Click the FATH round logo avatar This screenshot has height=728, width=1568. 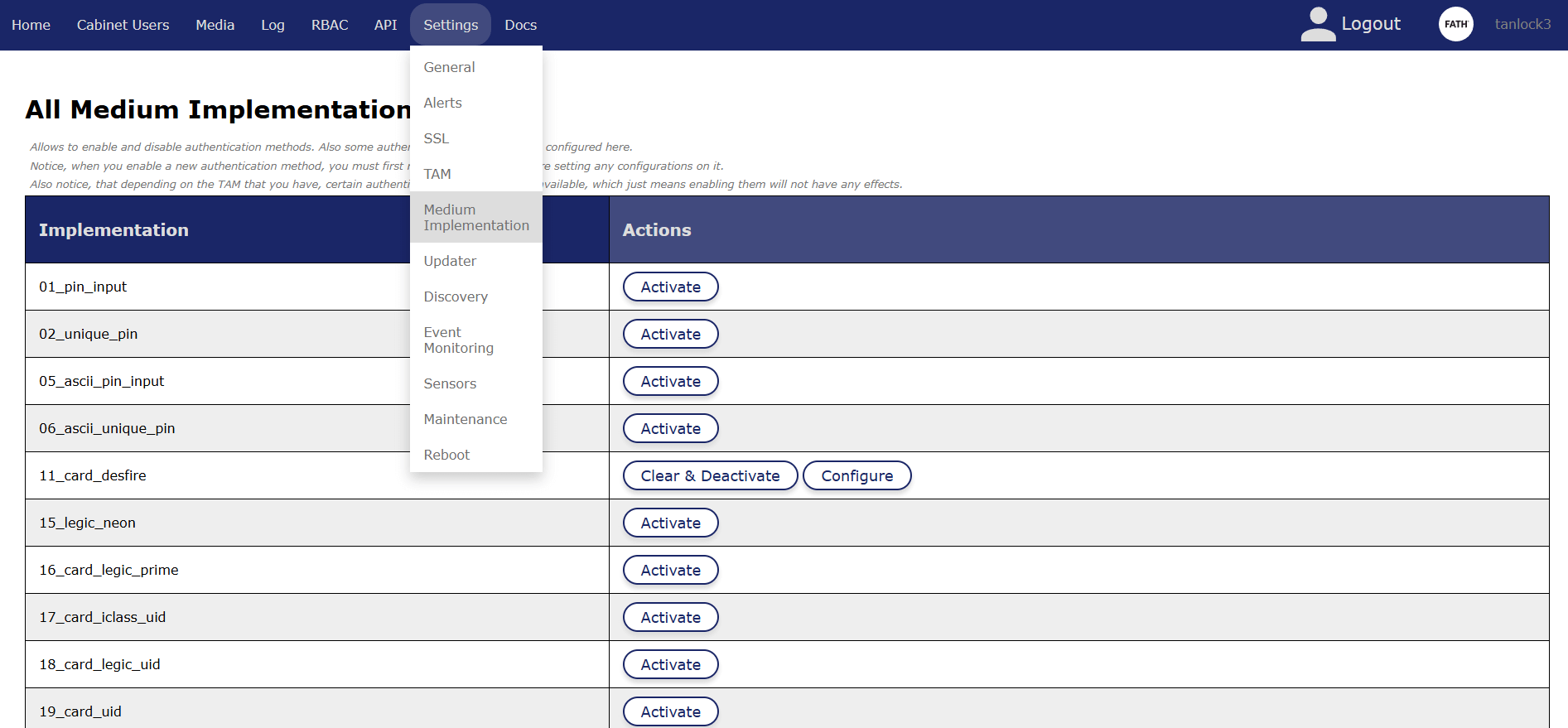pos(1455,24)
